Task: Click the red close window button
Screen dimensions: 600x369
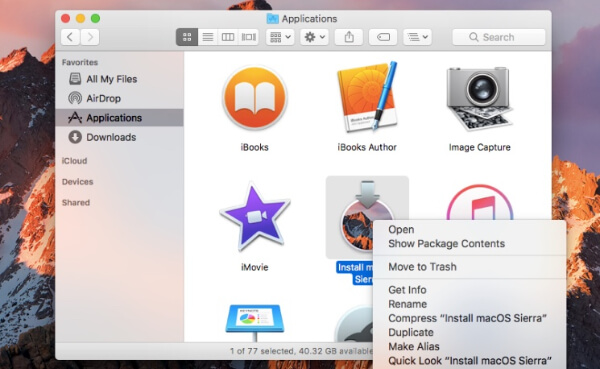Action: click(65, 18)
